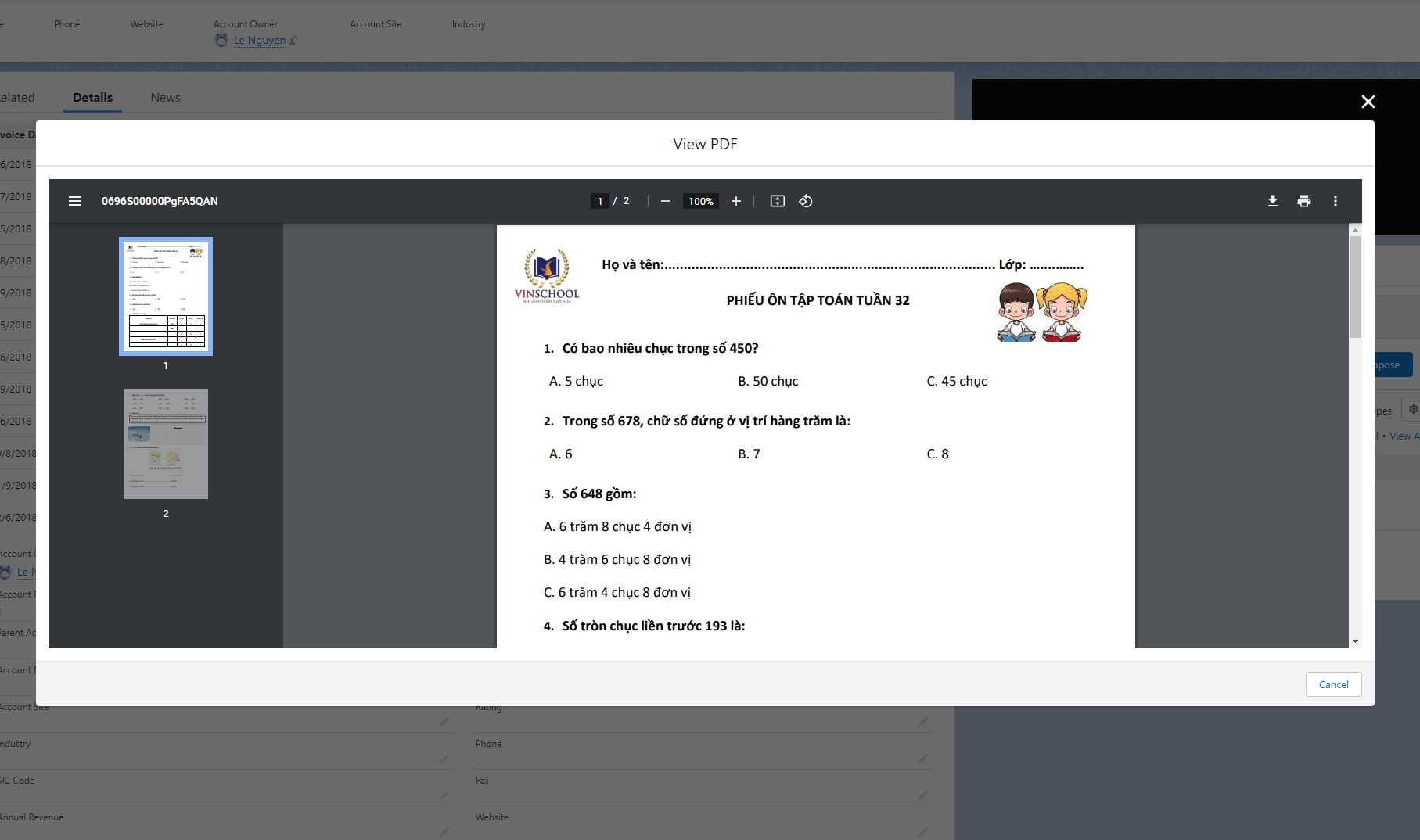Open the PDF more actions menu
This screenshot has height=840, width=1420.
point(1335,201)
